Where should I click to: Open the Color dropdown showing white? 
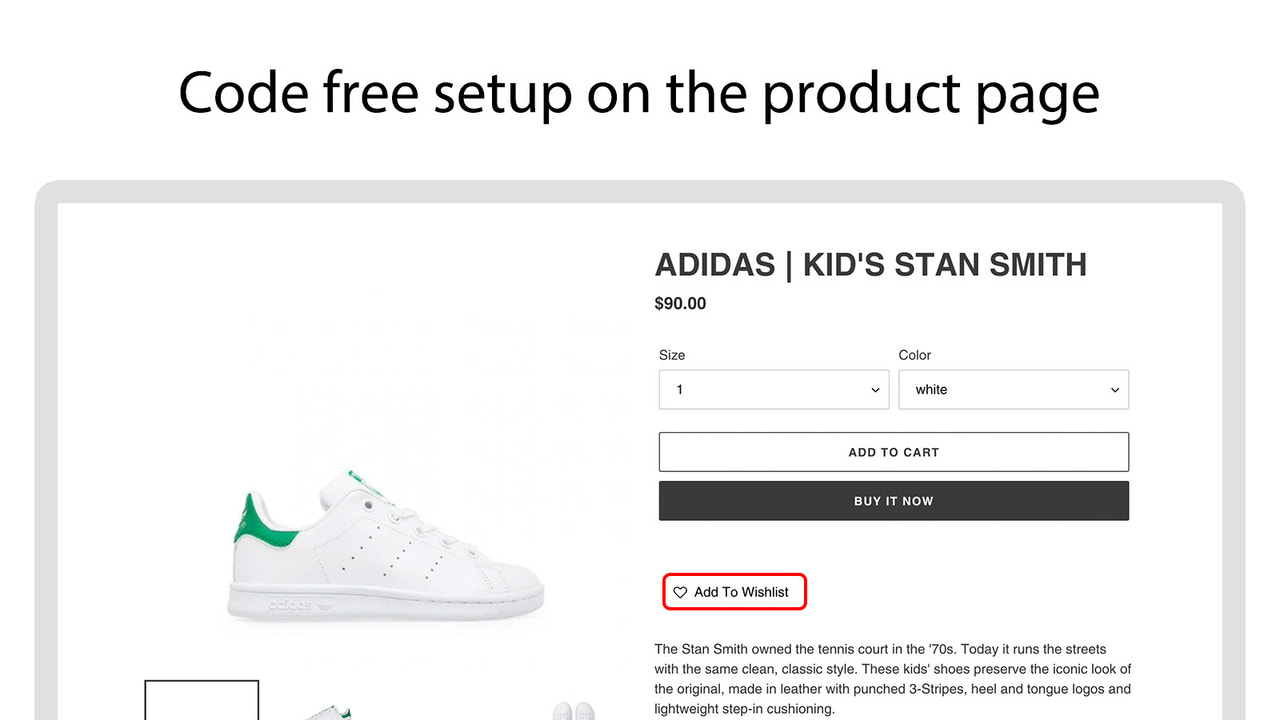(1013, 389)
